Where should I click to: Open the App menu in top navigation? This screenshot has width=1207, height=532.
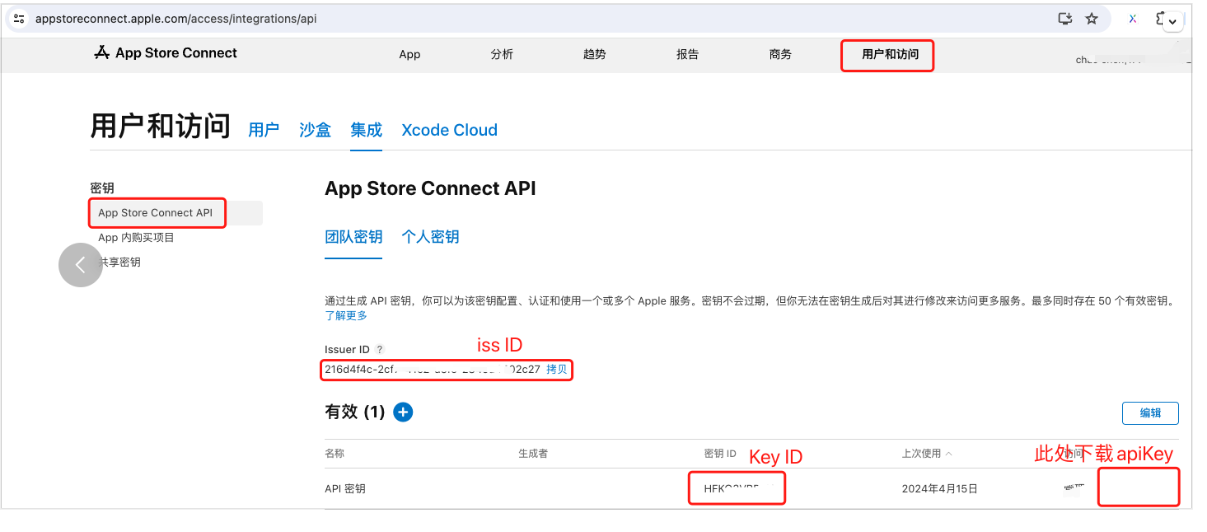pos(410,55)
